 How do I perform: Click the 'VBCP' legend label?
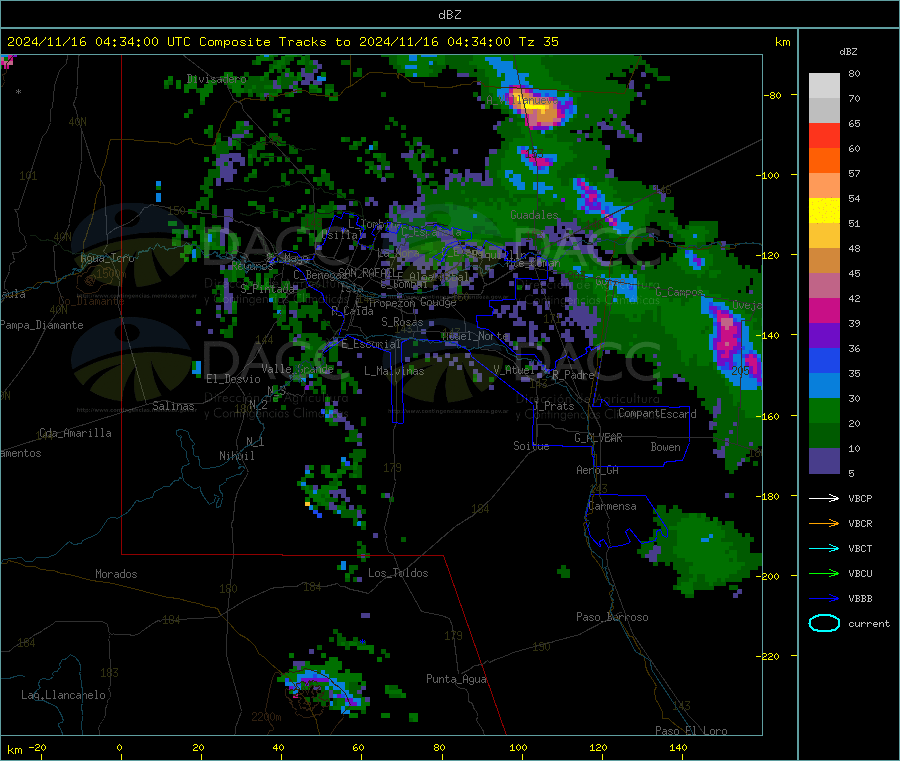(x=860, y=498)
